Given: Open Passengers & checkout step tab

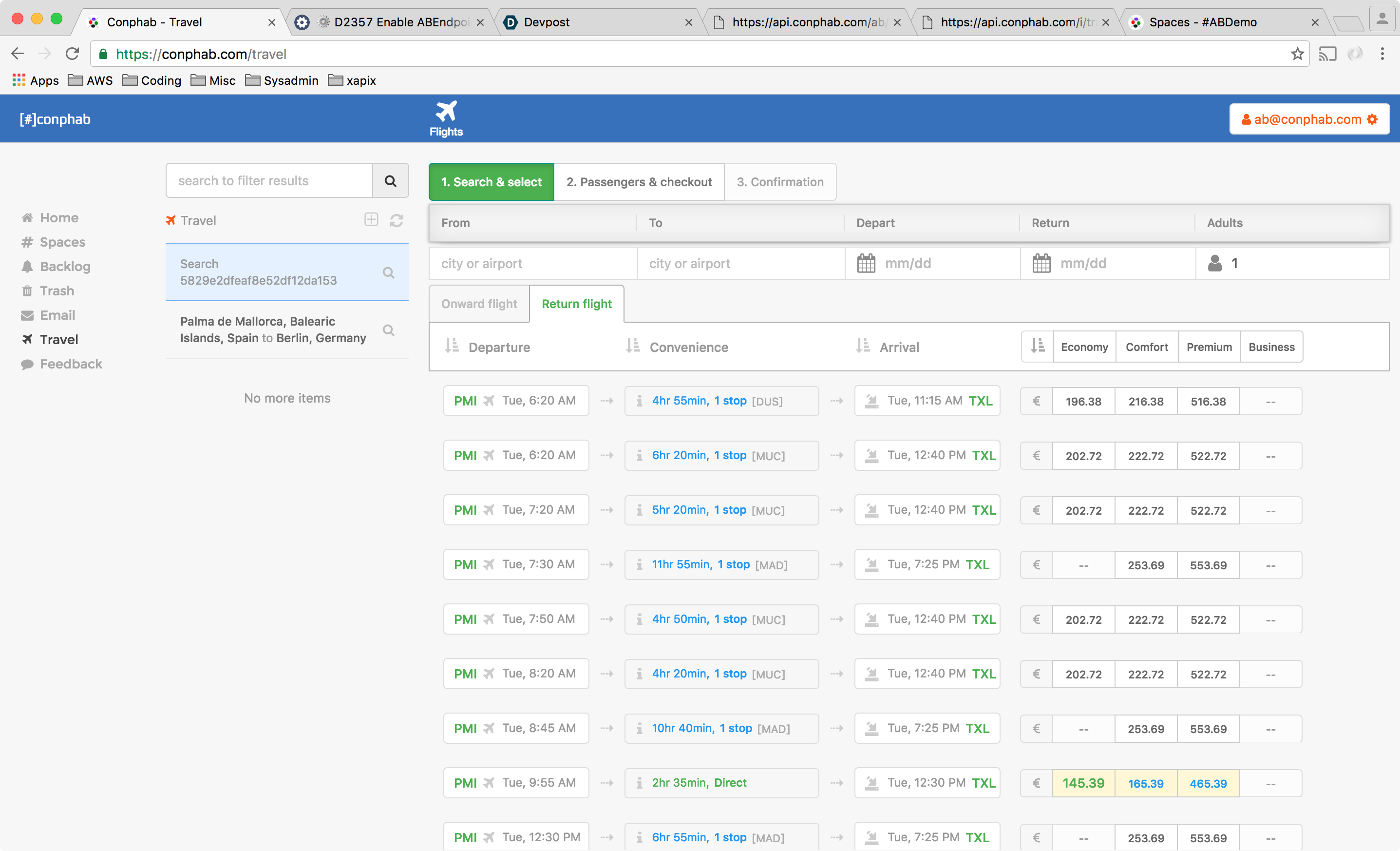Looking at the screenshot, I should 639,182.
